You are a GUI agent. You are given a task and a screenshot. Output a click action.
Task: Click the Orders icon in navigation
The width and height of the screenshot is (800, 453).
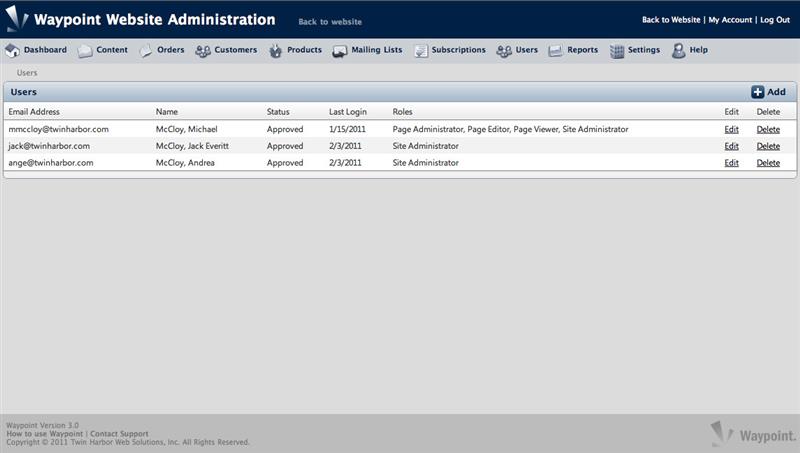[x=145, y=51]
